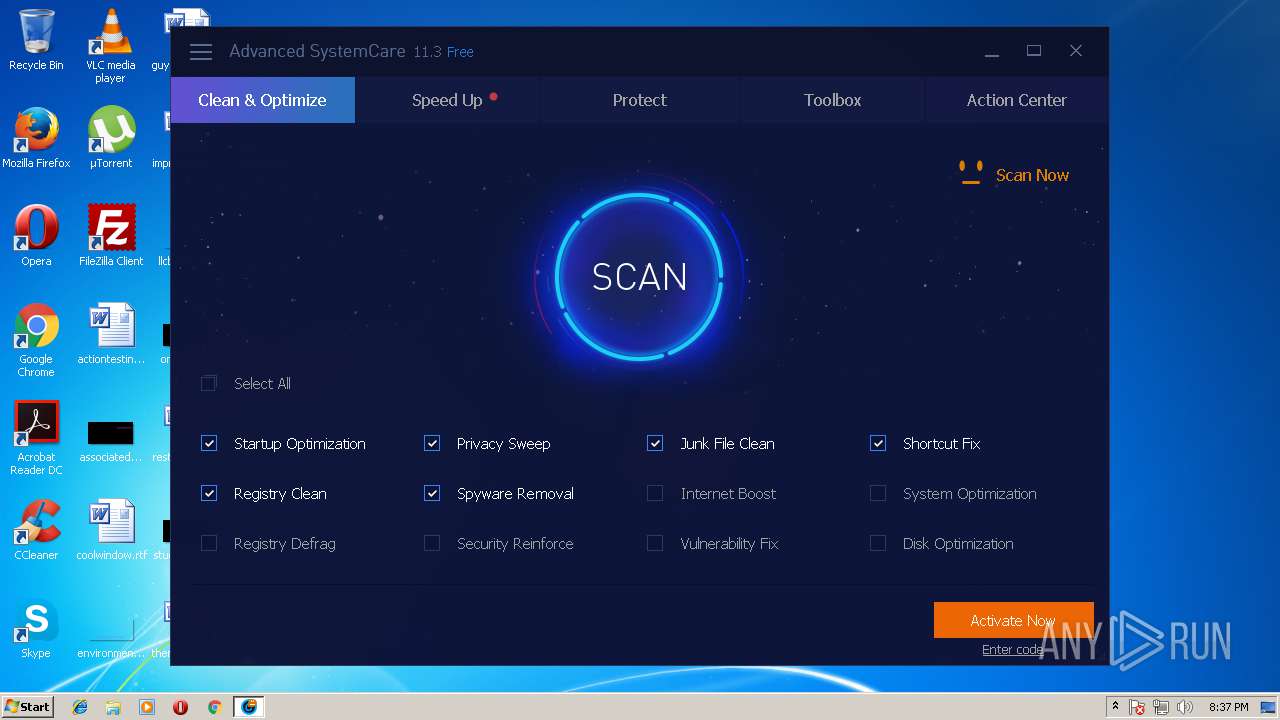The width and height of the screenshot is (1280, 720).
Task: Click the 8:37 PM system clock
Action: click(1229, 707)
